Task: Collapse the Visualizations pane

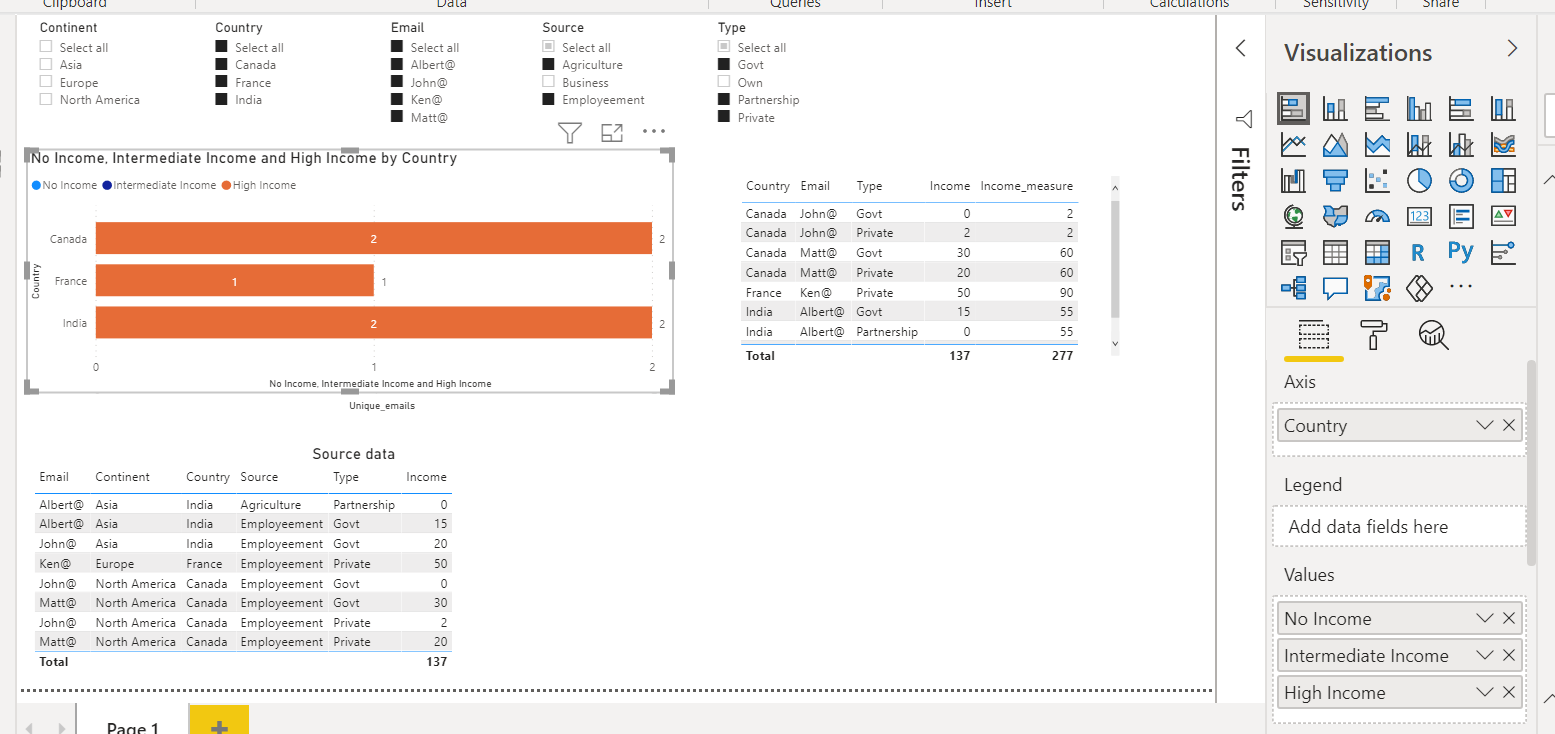Action: coord(1512,48)
